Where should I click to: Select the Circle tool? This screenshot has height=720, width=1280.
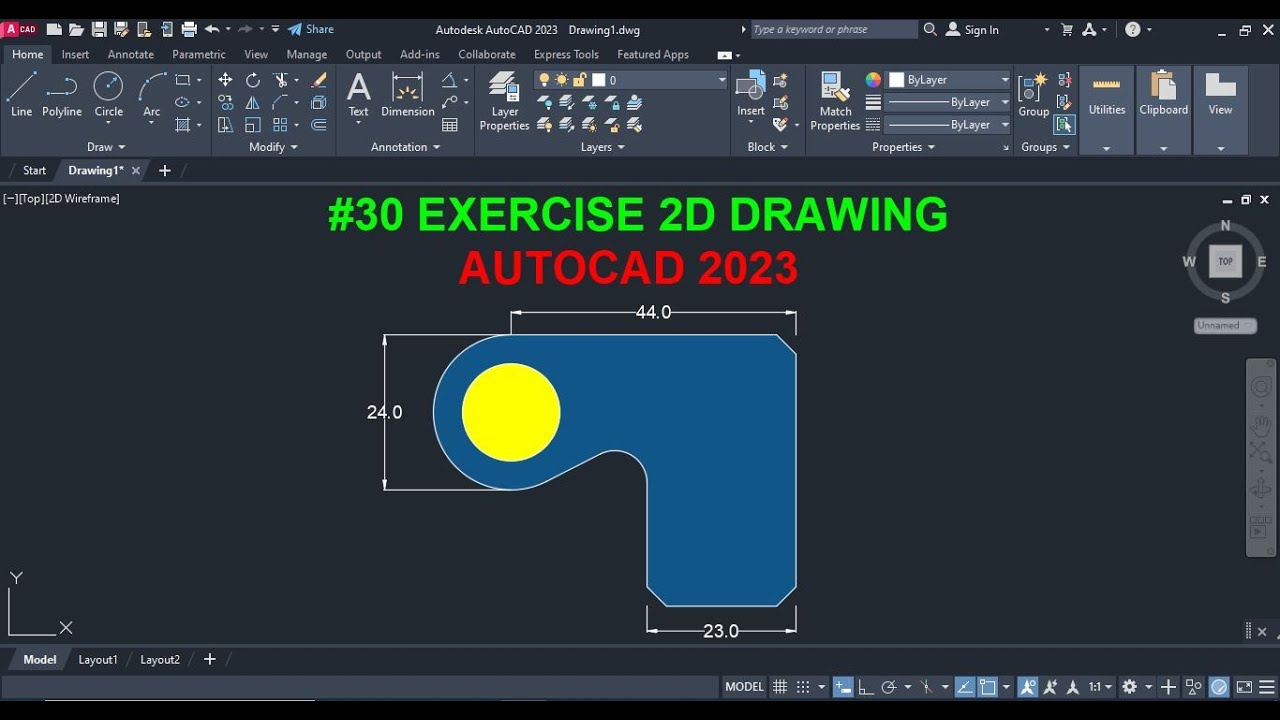(108, 95)
